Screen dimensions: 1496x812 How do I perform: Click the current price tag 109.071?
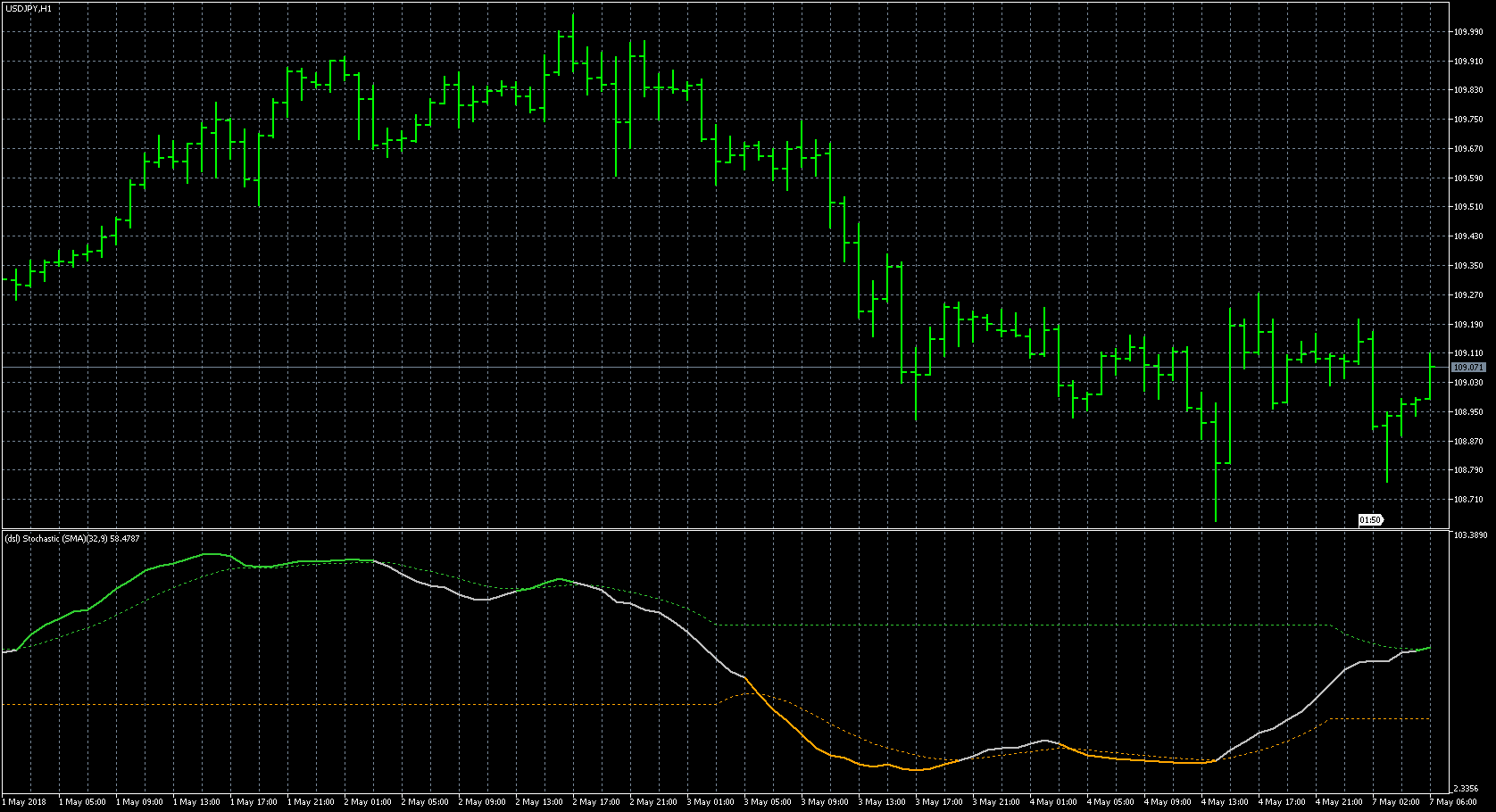pos(1467,368)
